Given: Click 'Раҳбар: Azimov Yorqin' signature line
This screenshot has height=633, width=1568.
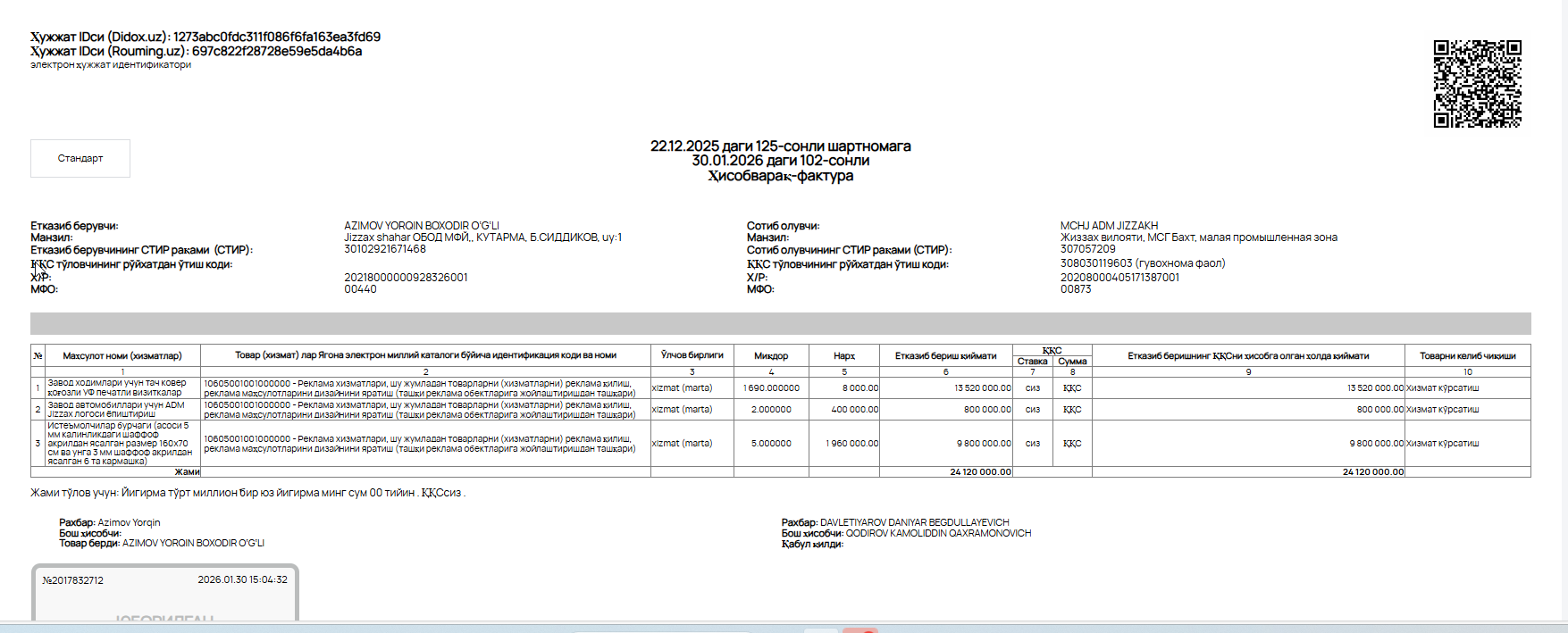Looking at the screenshot, I should (110, 522).
